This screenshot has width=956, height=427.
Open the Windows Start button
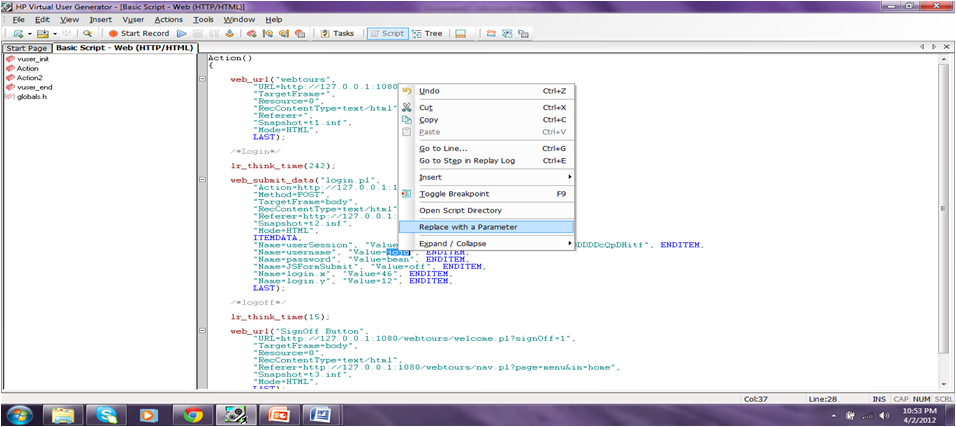point(18,415)
